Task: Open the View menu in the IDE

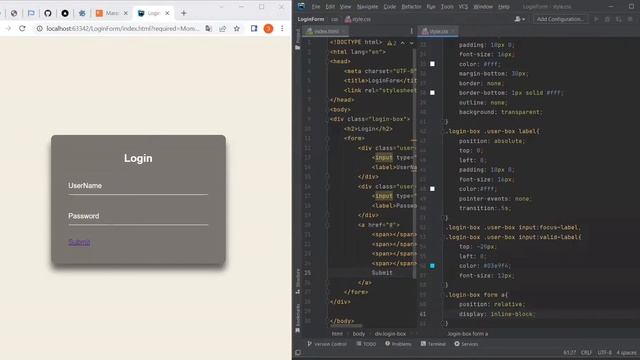Action: click(x=345, y=7)
